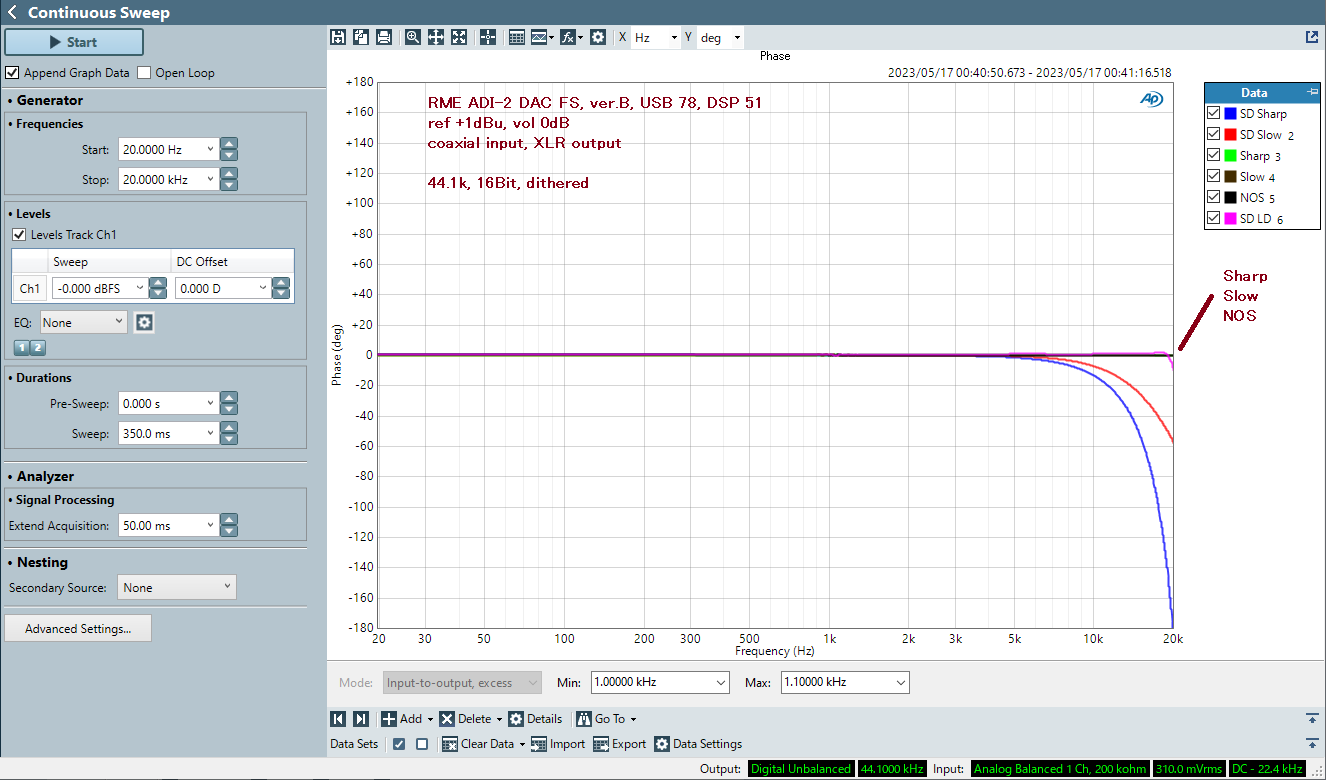Viewport: 1326px width, 780px height.
Task: Uncheck NOS trace in legend
Action: [1214, 198]
